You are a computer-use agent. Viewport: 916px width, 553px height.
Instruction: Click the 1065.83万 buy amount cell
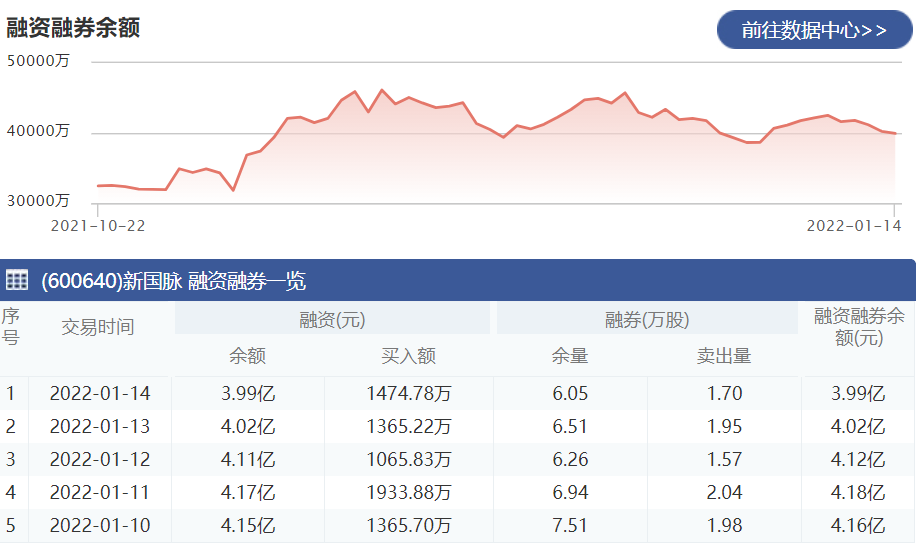coord(408,460)
